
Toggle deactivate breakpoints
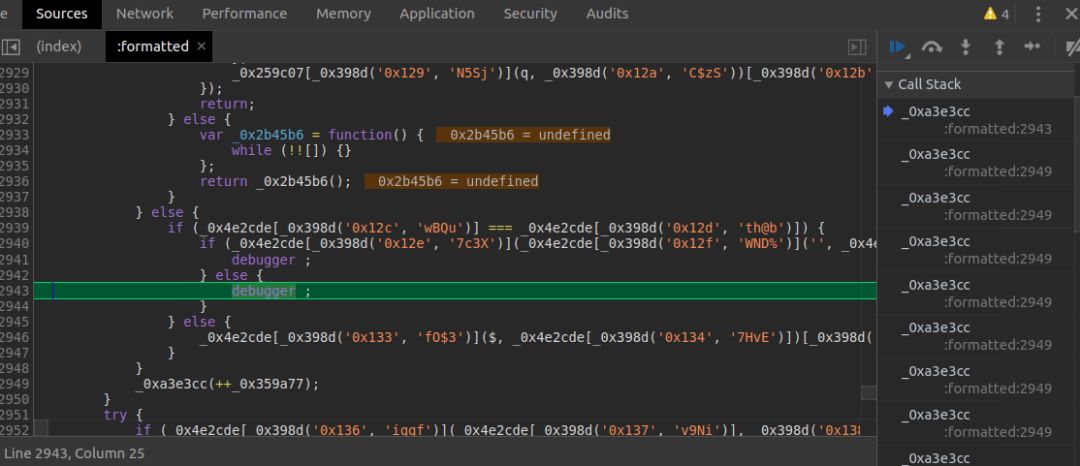(x=1071, y=47)
